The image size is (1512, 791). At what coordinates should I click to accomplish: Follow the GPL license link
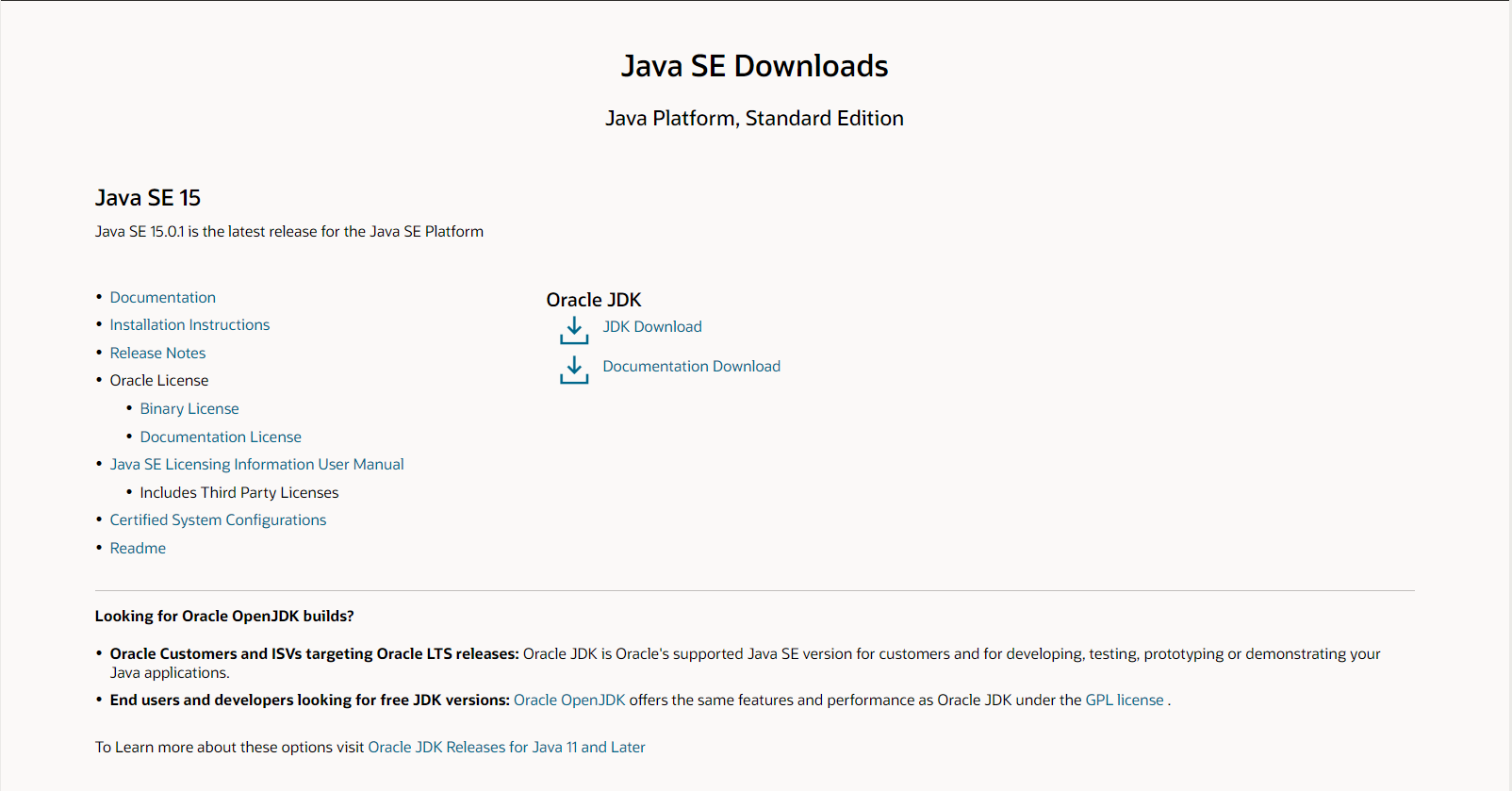(x=1125, y=700)
